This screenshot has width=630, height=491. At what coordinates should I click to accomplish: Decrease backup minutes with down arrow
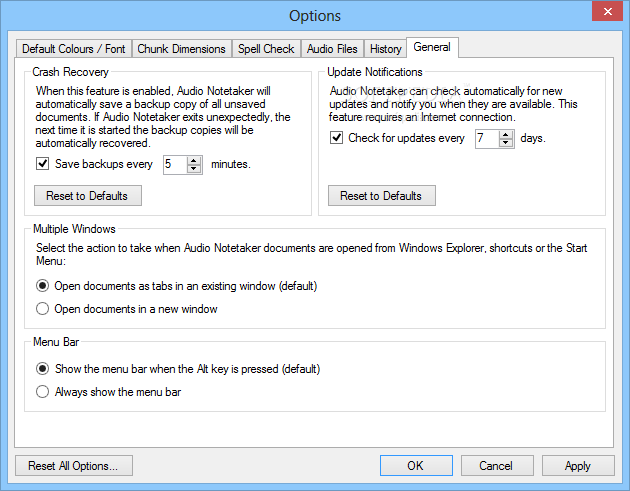[x=194, y=169]
